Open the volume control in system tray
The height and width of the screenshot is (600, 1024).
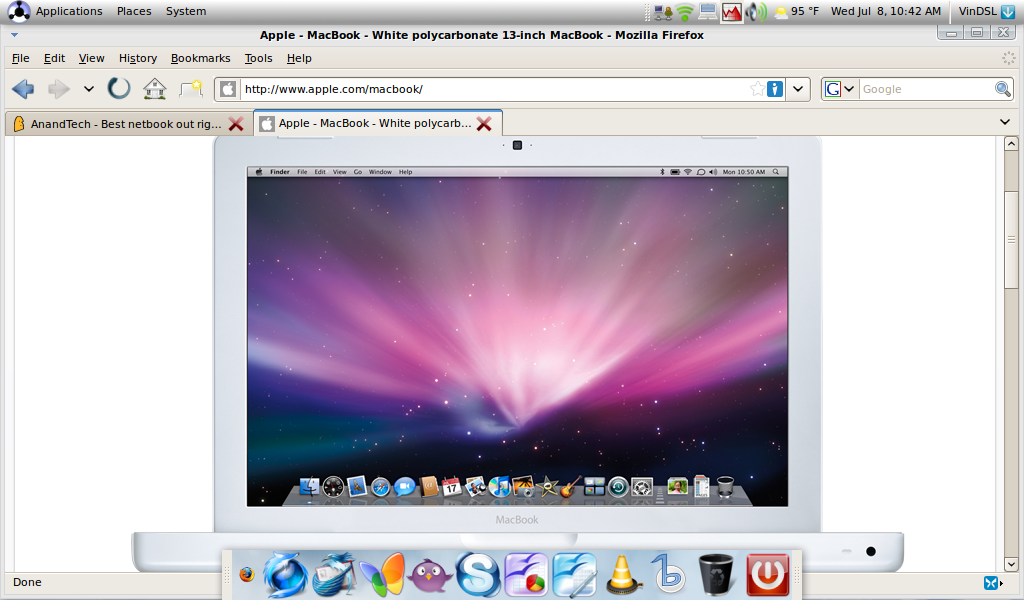click(755, 12)
